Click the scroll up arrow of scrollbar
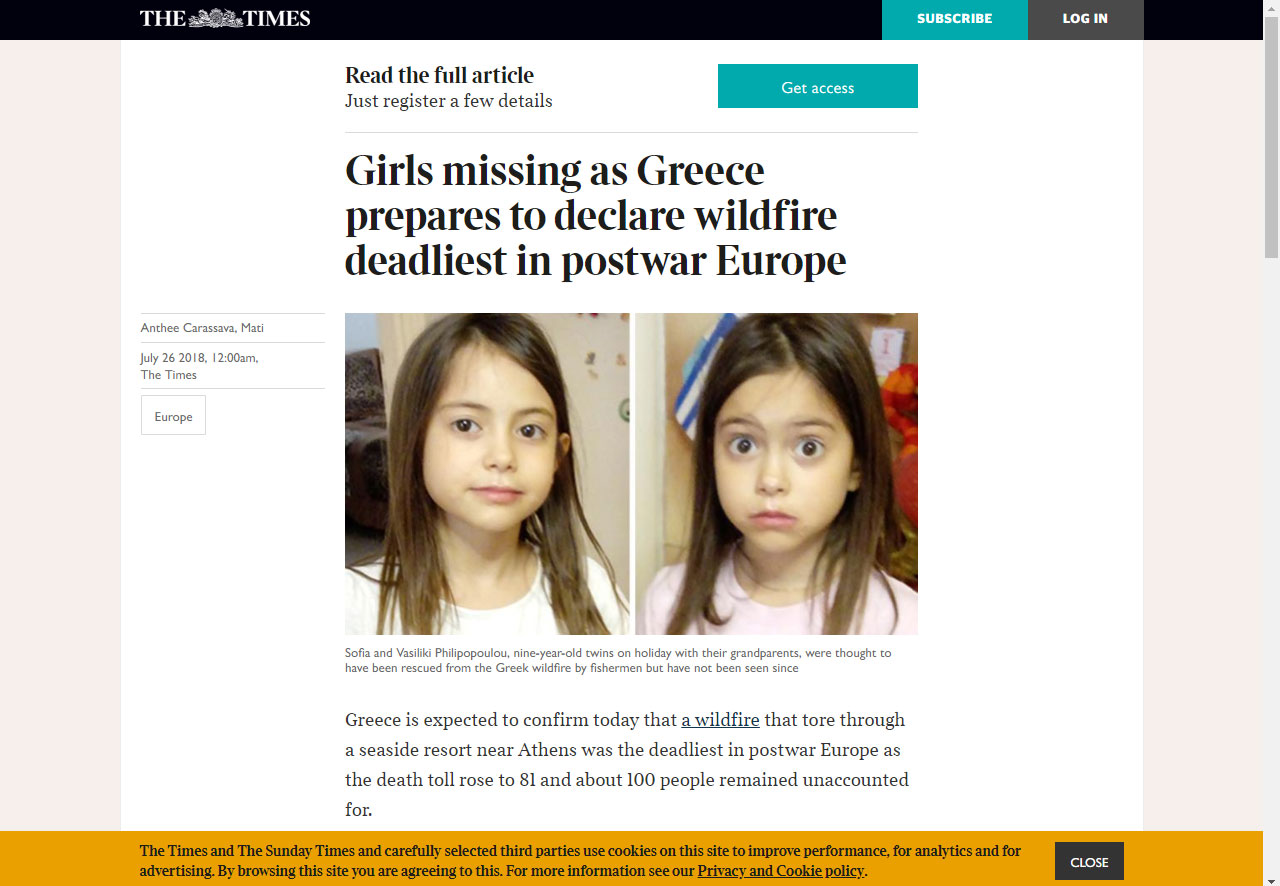Viewport: 1280px width, 886px height. pos(1271,8)
